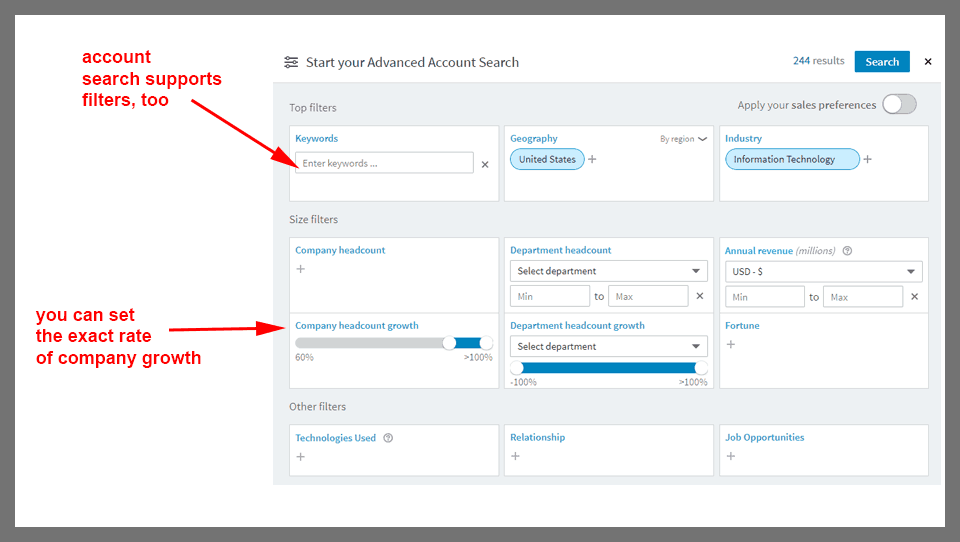The height and width of the screenshot is (542, 960).
Task: Click the Enter keywords input field
Action: pos(384,163)
